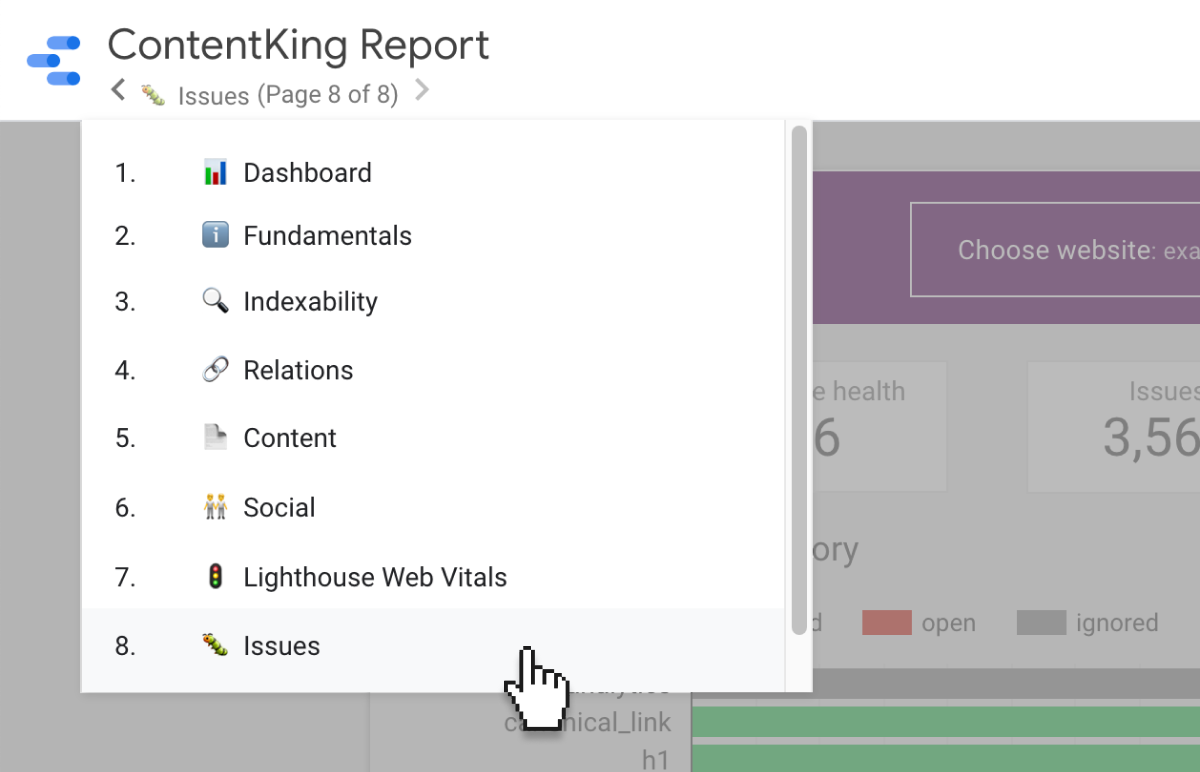Navigate to the Content page
This screenshot has height=772, width=1200.
click(433, 438)
